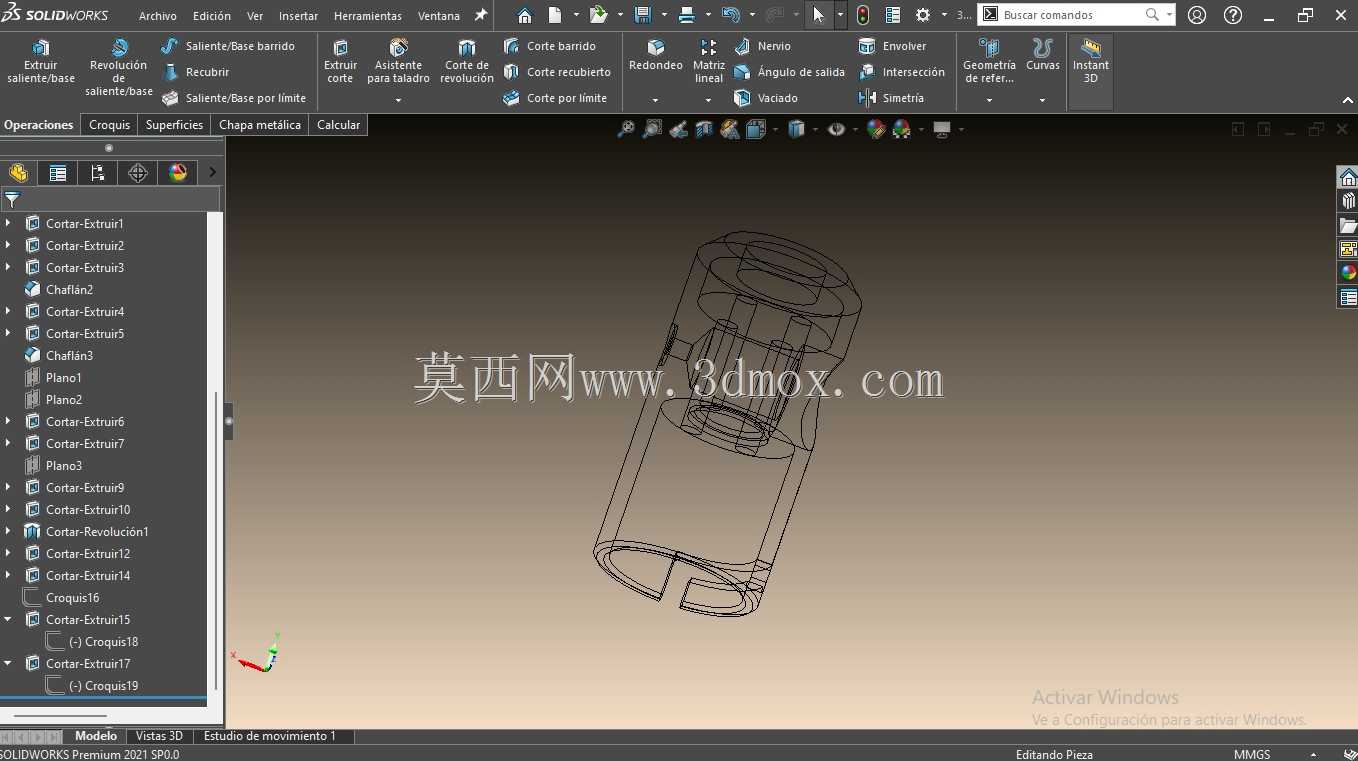Open appearances in the task pane
Screen dimensions: 1358x761
pyautogui.click(x=1348, y=272)
